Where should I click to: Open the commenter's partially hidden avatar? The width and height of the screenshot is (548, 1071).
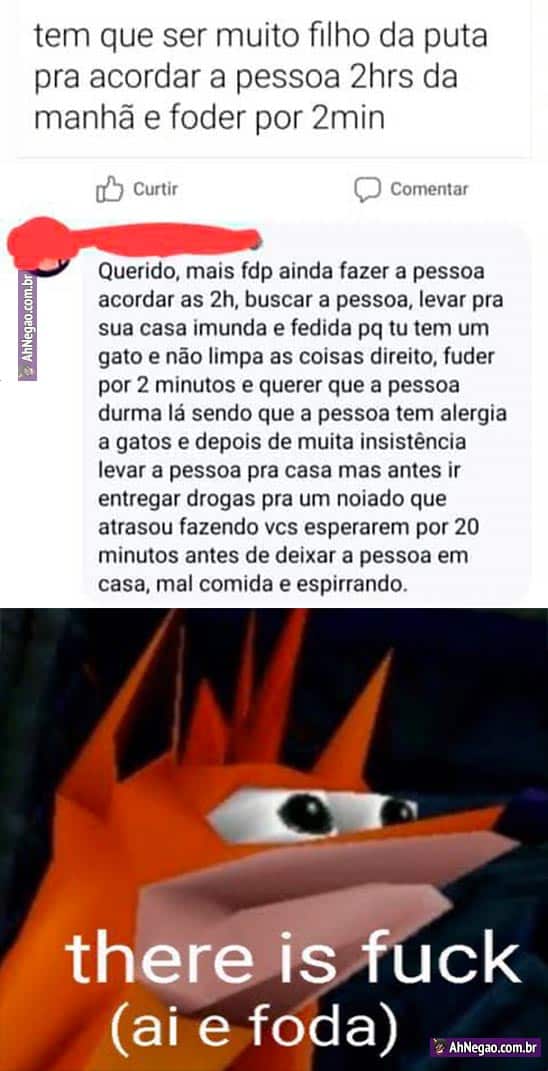[49, 263]
